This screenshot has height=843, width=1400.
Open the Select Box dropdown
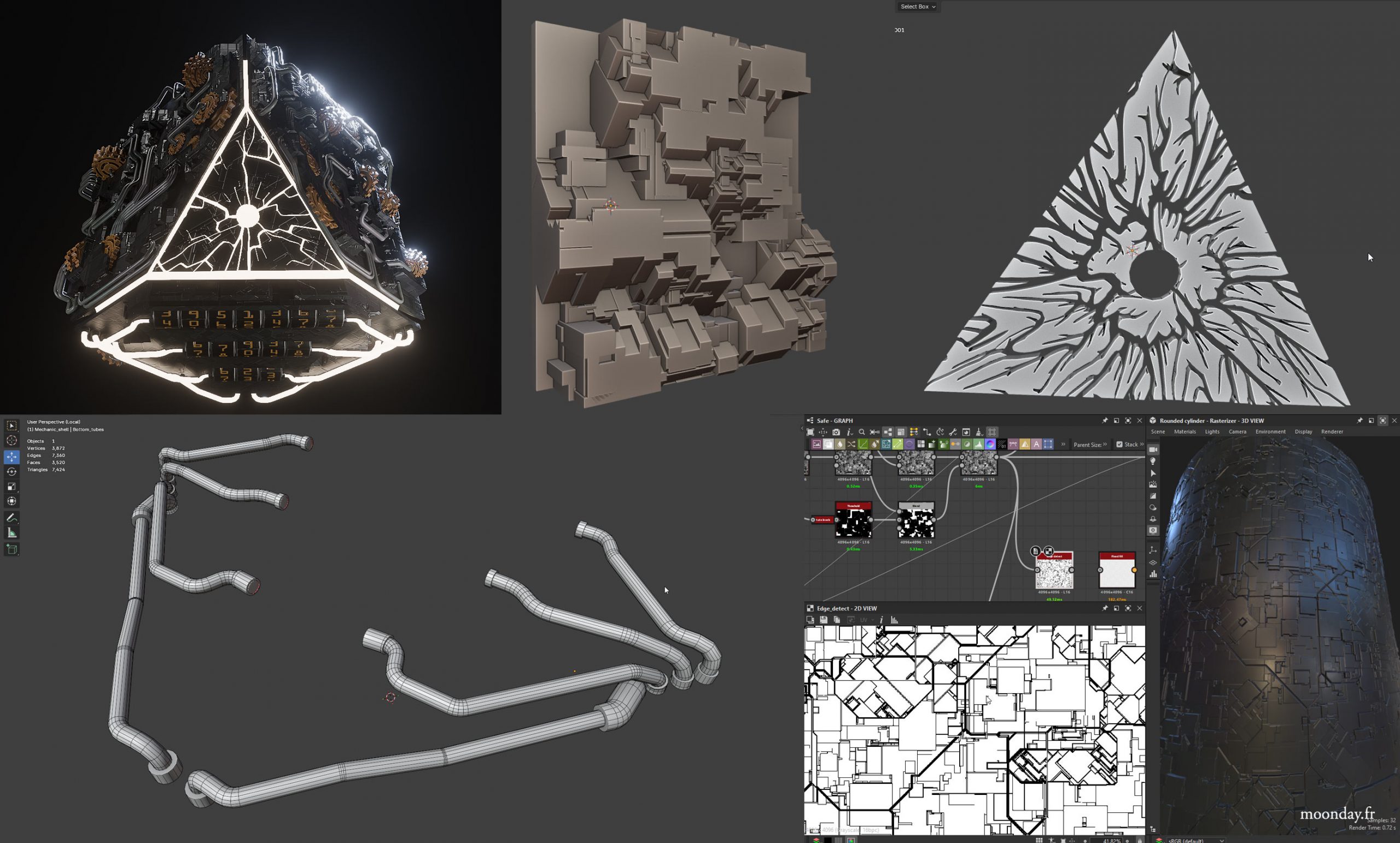coord(917,7)
